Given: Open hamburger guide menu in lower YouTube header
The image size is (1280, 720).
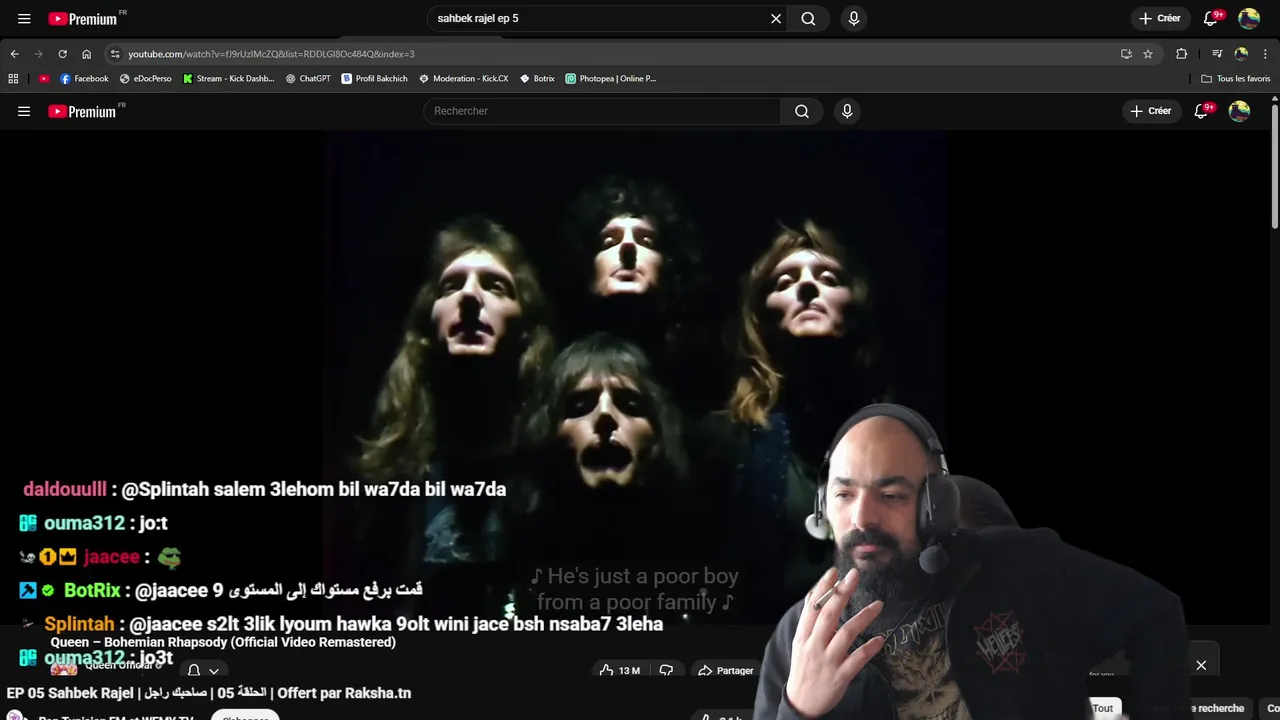Looking at the screenshot, I should pyautogui.click(x=24, y=111).
